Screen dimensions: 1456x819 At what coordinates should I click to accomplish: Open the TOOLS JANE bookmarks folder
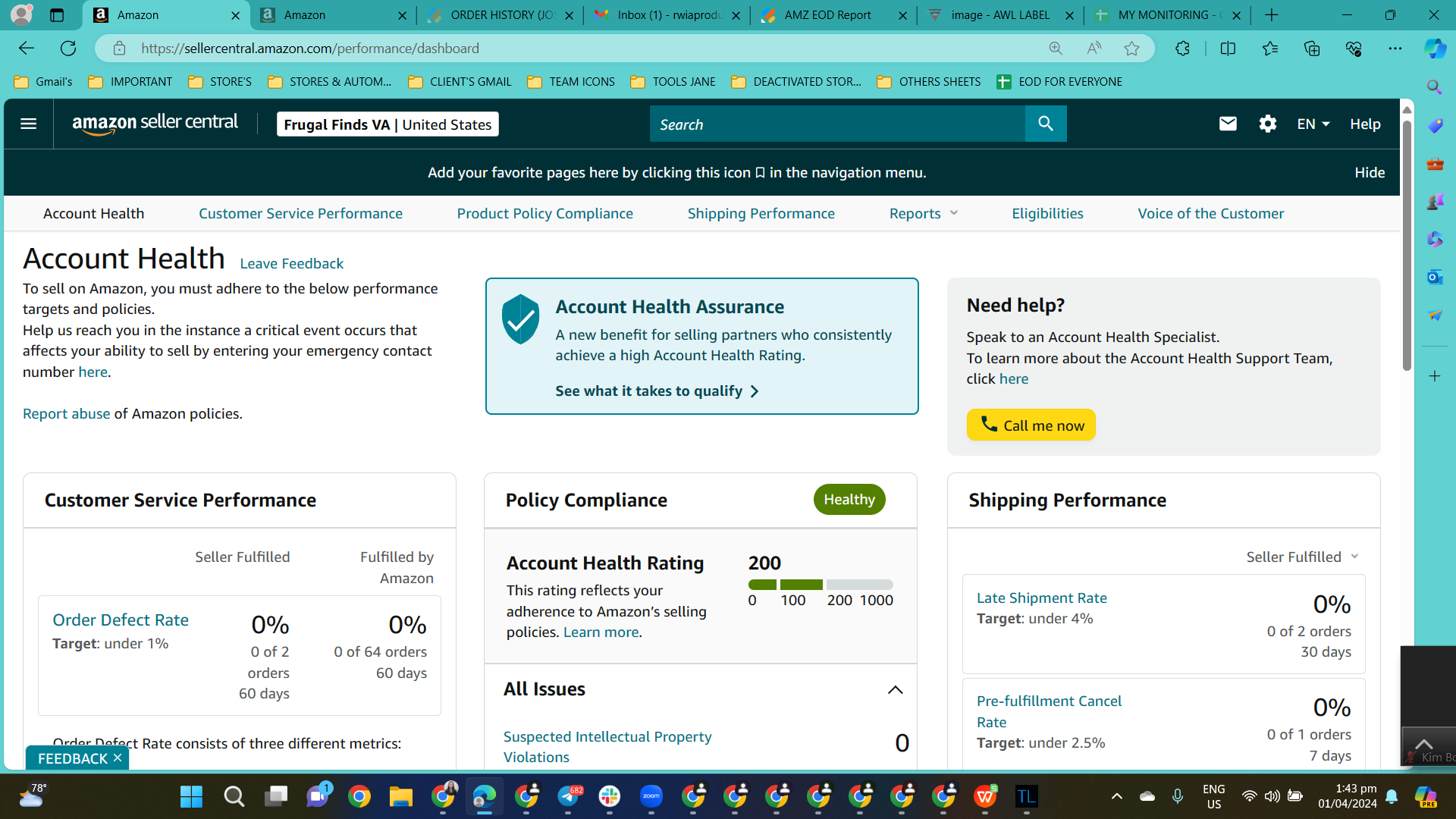tap(673, 82)
